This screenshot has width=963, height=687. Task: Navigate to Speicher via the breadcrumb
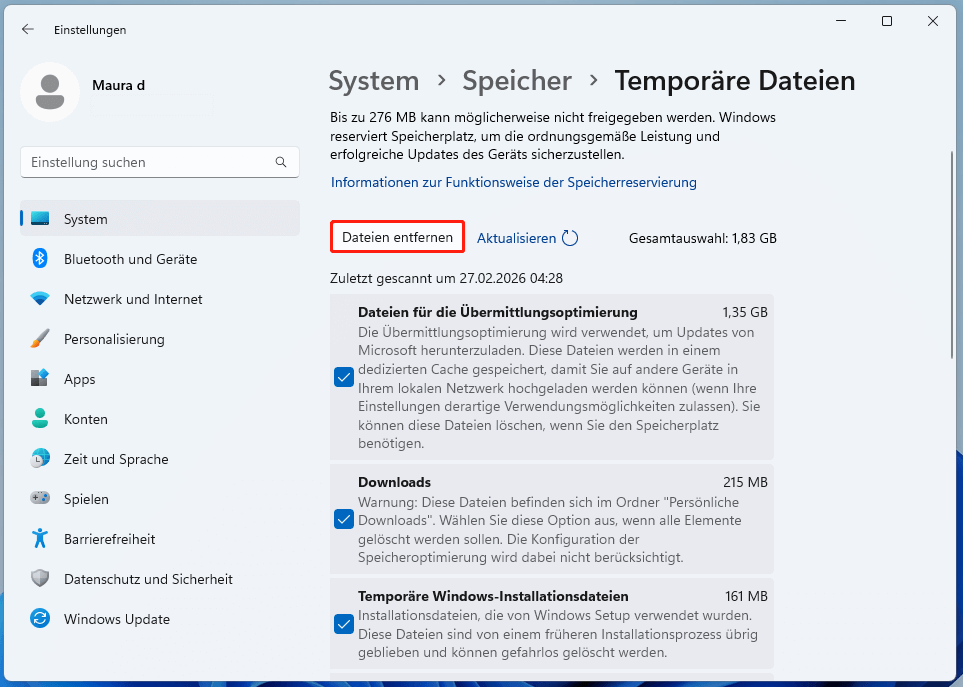coord(516,80)
